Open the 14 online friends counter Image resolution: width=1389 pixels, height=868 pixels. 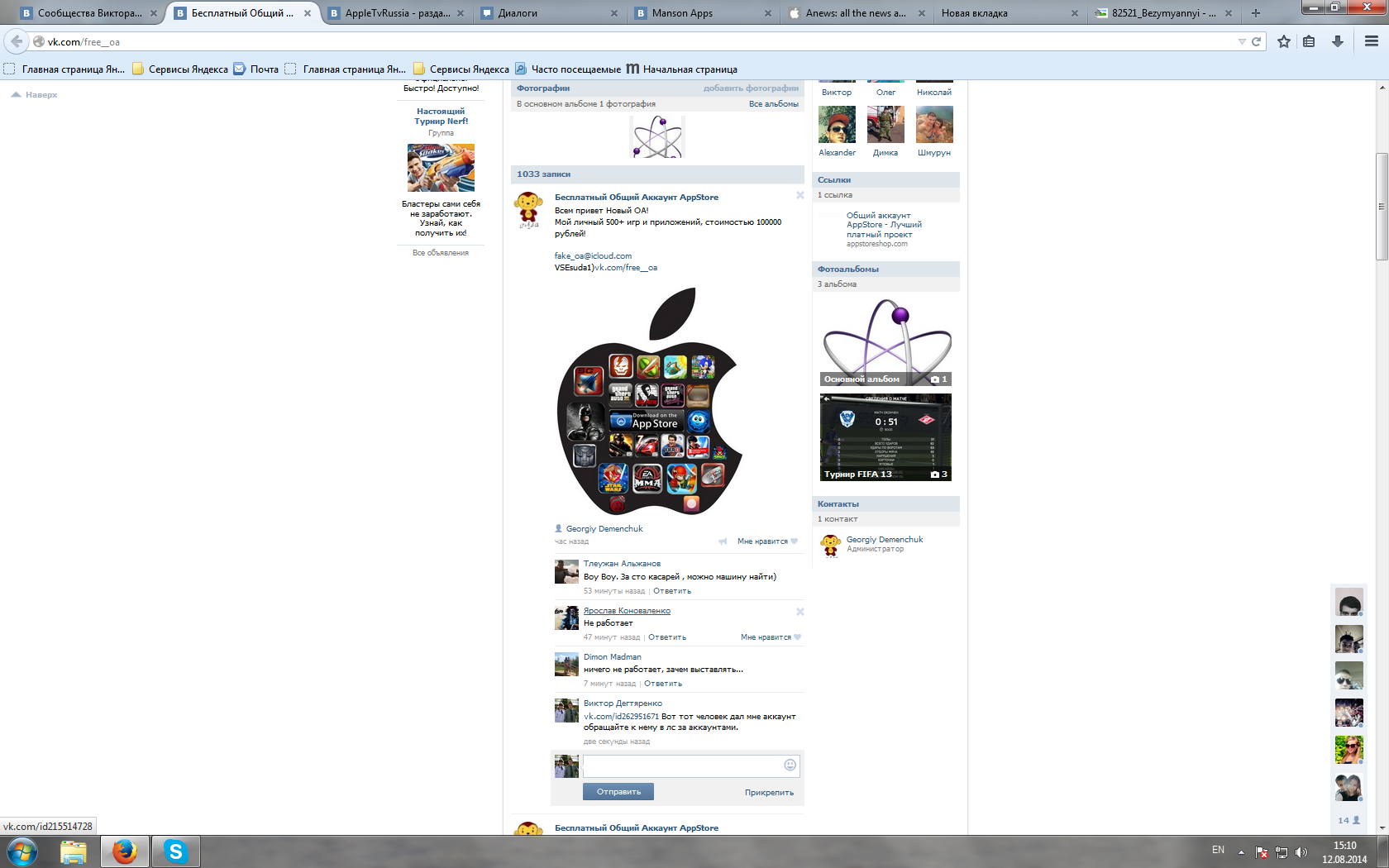point(1348,820)
